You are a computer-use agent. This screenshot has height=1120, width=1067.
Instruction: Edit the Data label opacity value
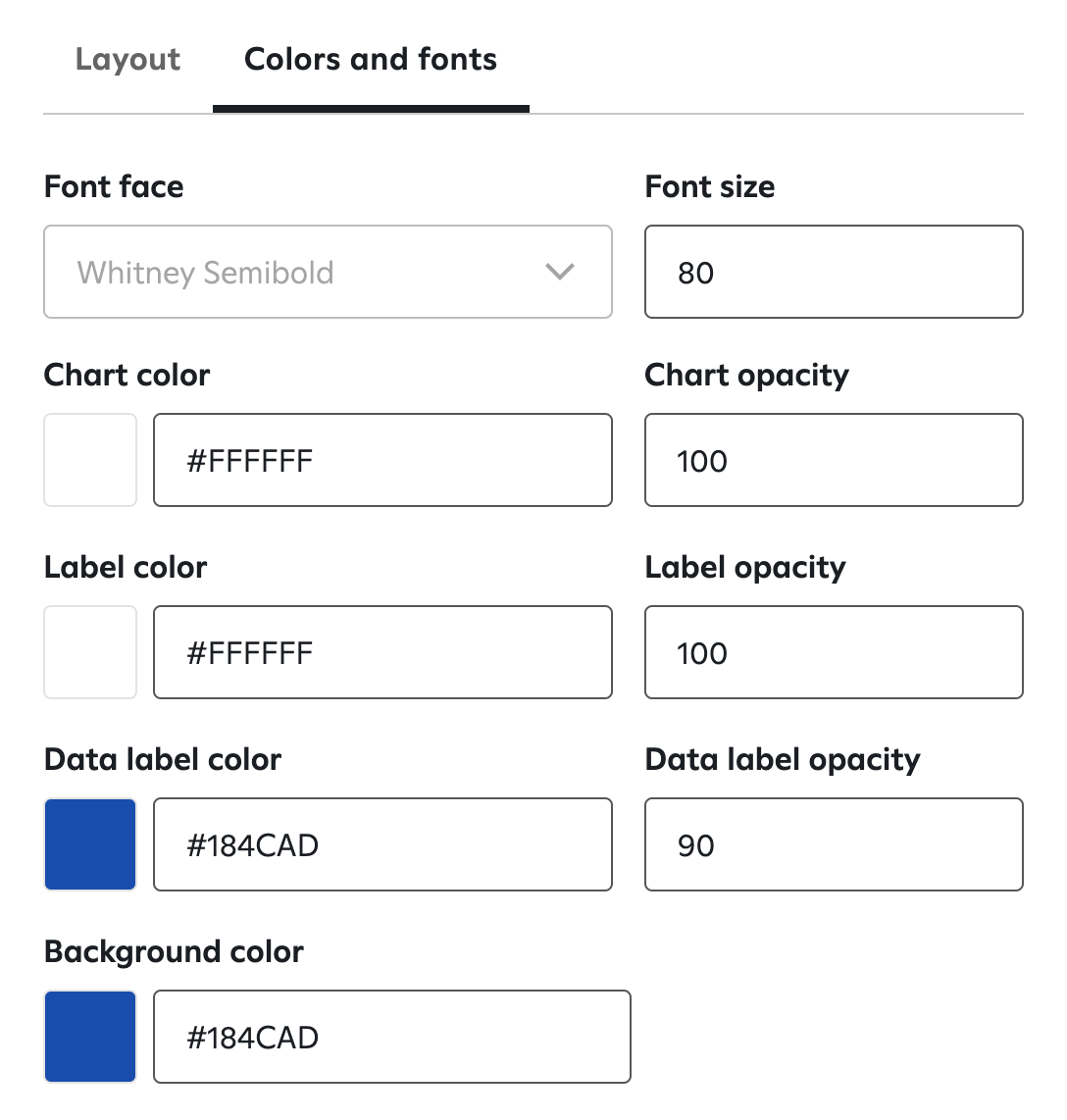835,844
